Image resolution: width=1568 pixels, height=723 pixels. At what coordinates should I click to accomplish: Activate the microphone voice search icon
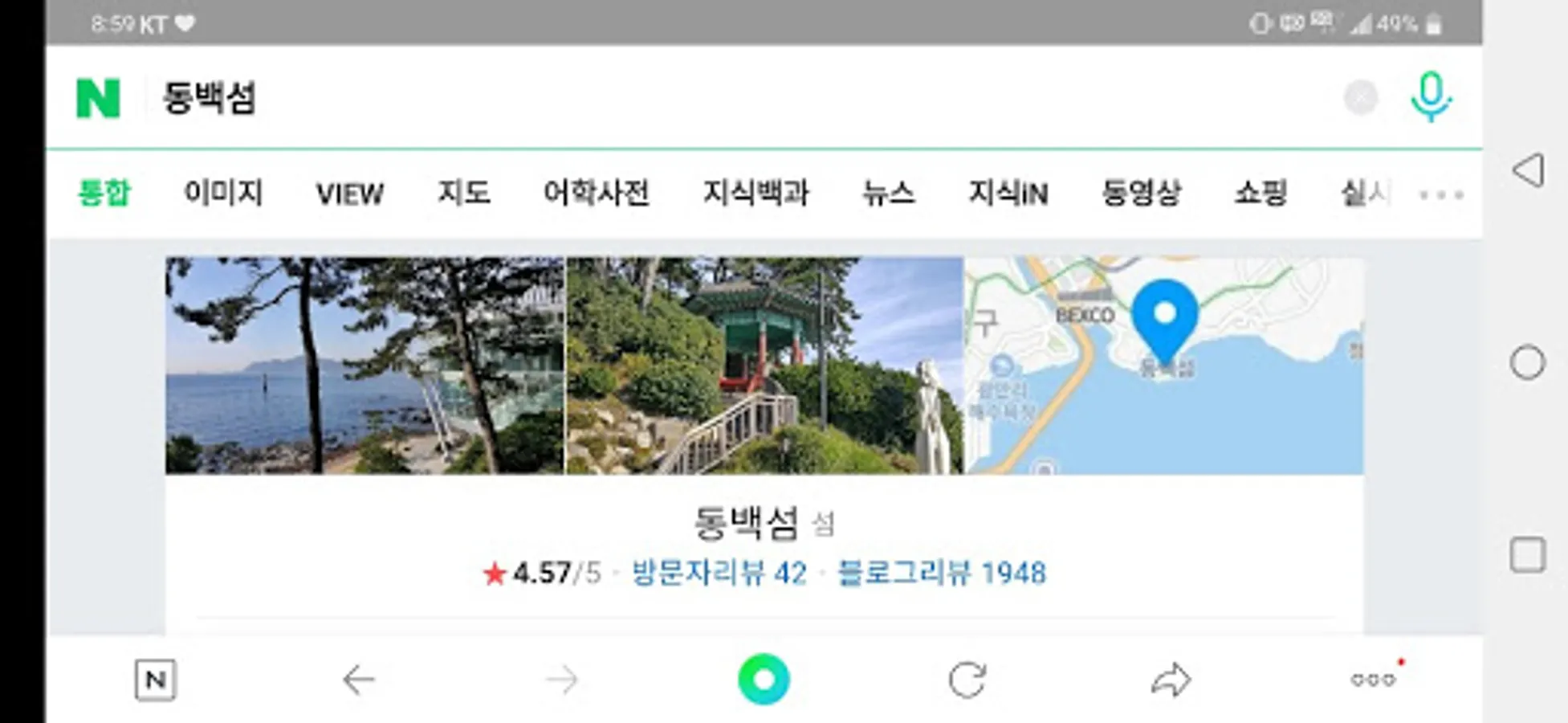click(x=1431, y=97)
